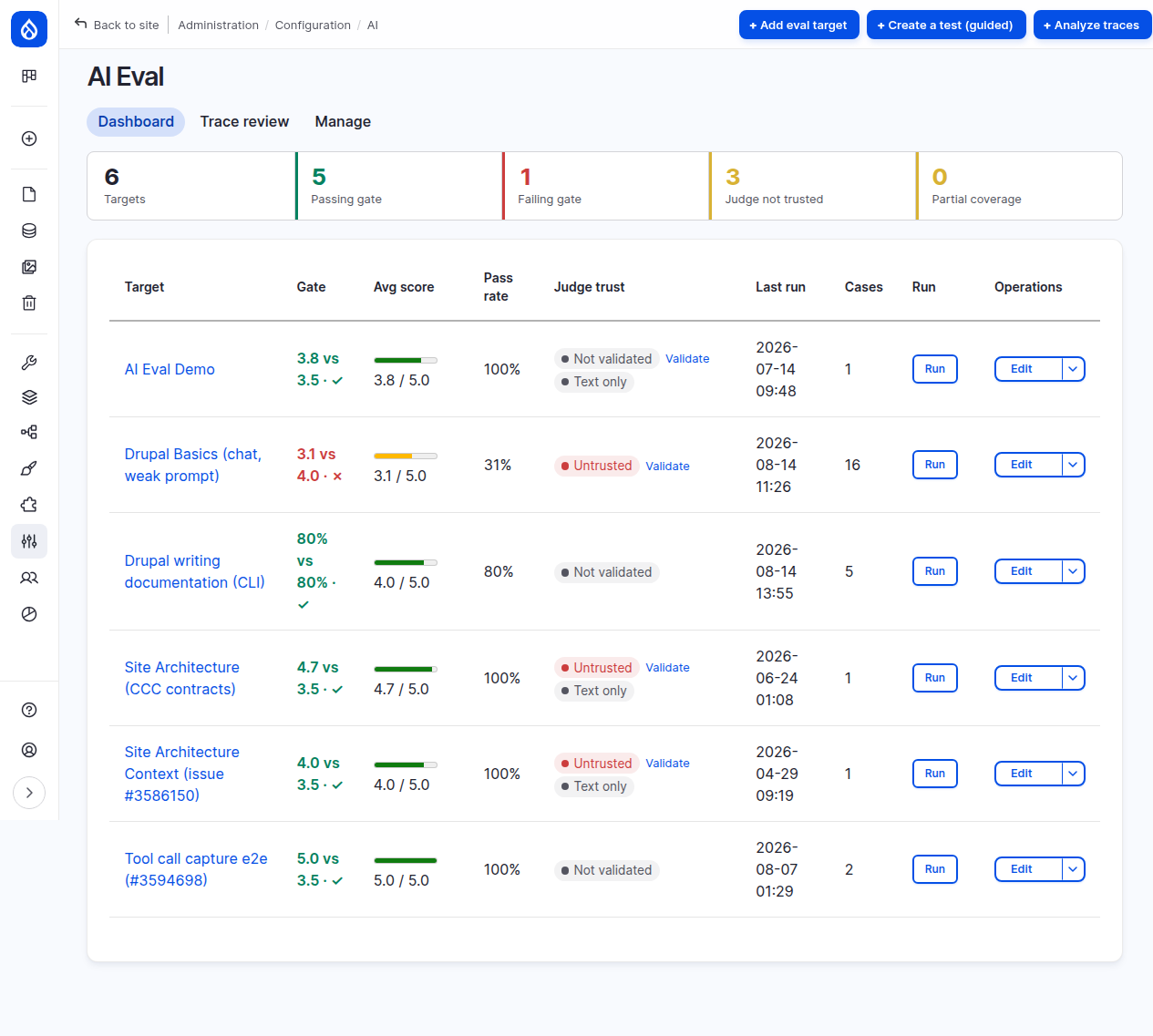The width and height of the screenshot is (1153, 1036).
Task: Open Site Architecture Context (issue #3586150) target
Action: (182, 774)
